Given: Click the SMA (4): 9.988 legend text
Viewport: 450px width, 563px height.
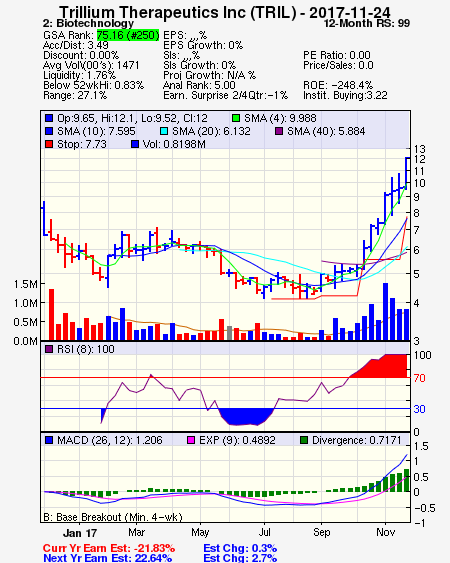Looking at the screenshot, I should [280, 118].
